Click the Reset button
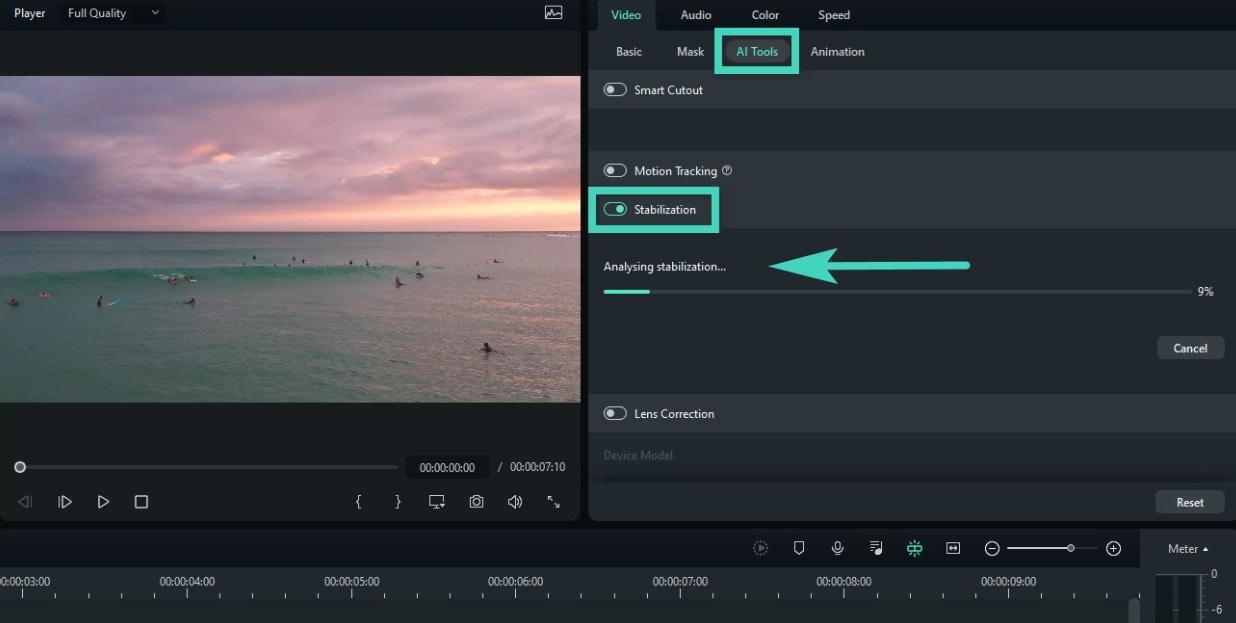1236x623 pixels. 1190,502
